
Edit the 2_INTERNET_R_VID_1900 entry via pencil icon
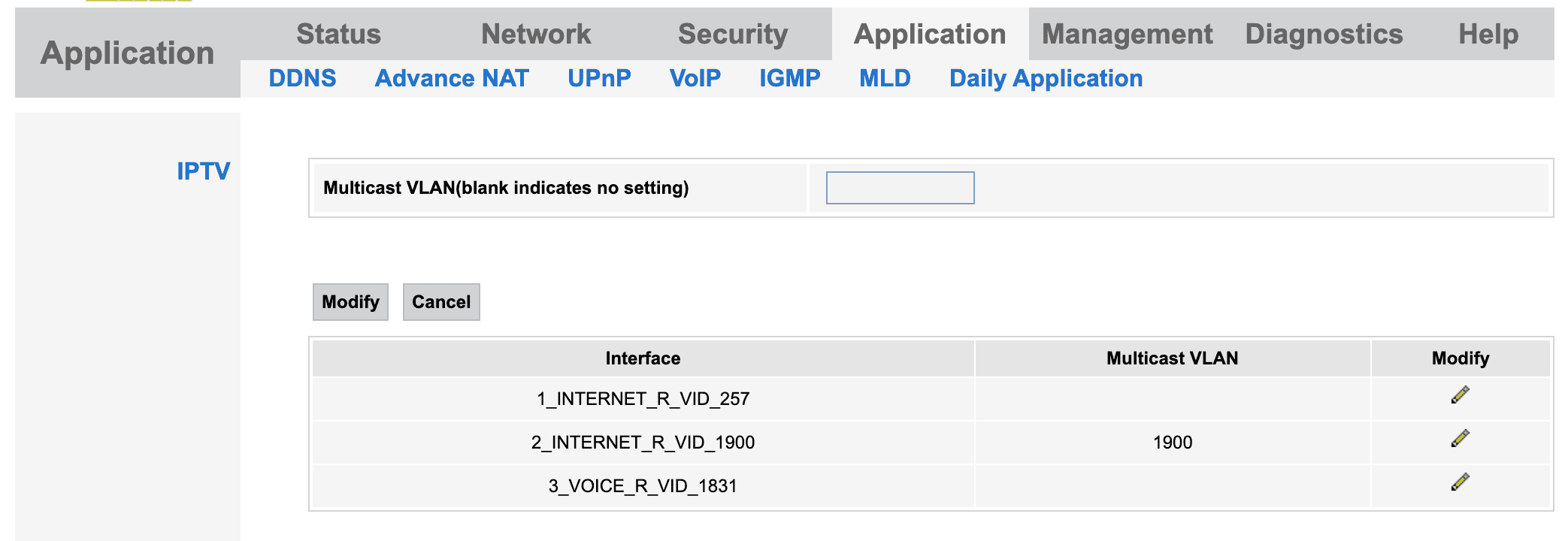[x=1460, y=439]
